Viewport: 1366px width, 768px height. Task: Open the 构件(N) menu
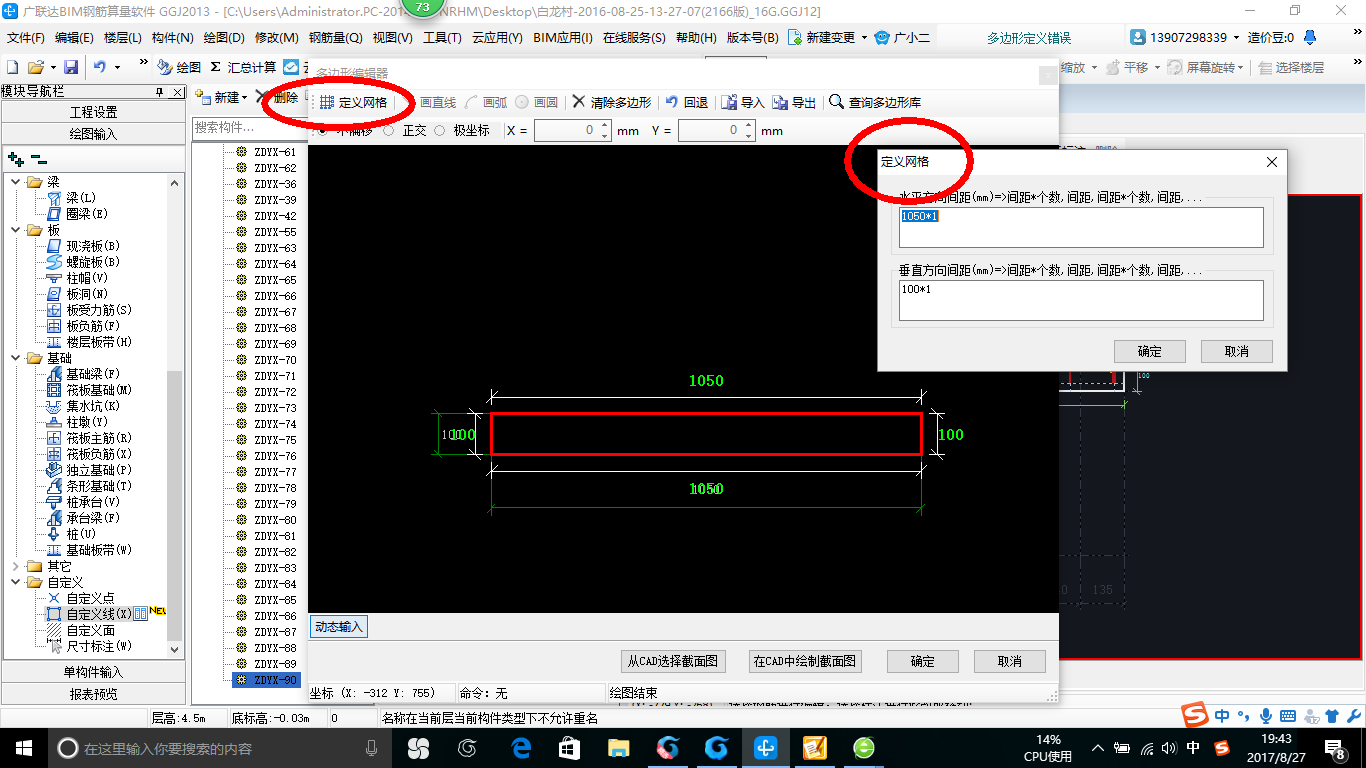point(173,38)
